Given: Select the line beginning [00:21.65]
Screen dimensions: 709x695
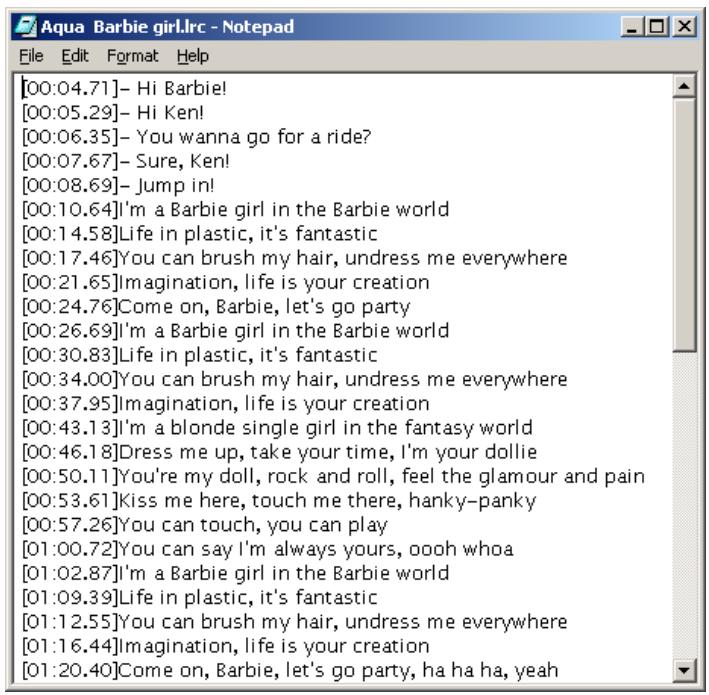Looking at the screenshot, I should pos(226,282).
